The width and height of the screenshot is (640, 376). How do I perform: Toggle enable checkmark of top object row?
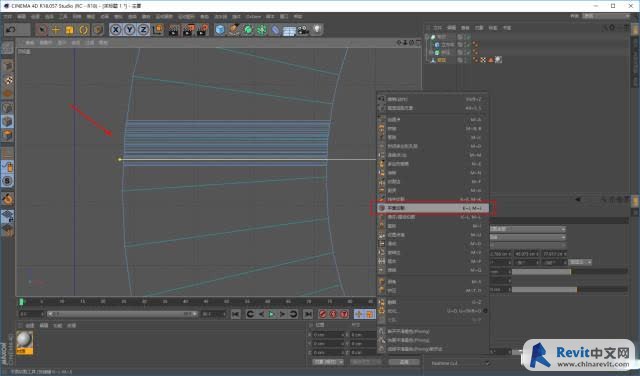[469, 37]
